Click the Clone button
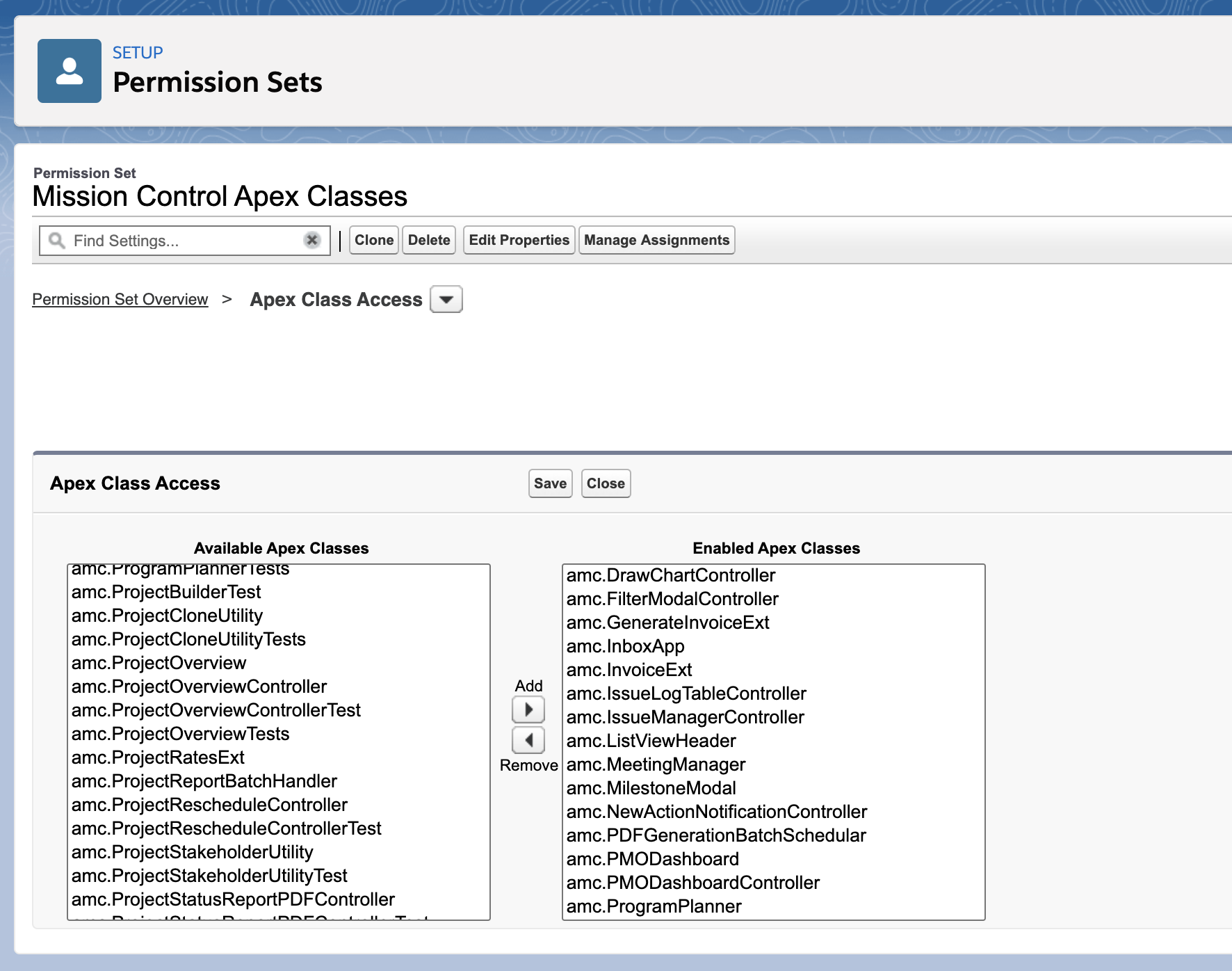The image size is (1232, 971). pos(373,240)
